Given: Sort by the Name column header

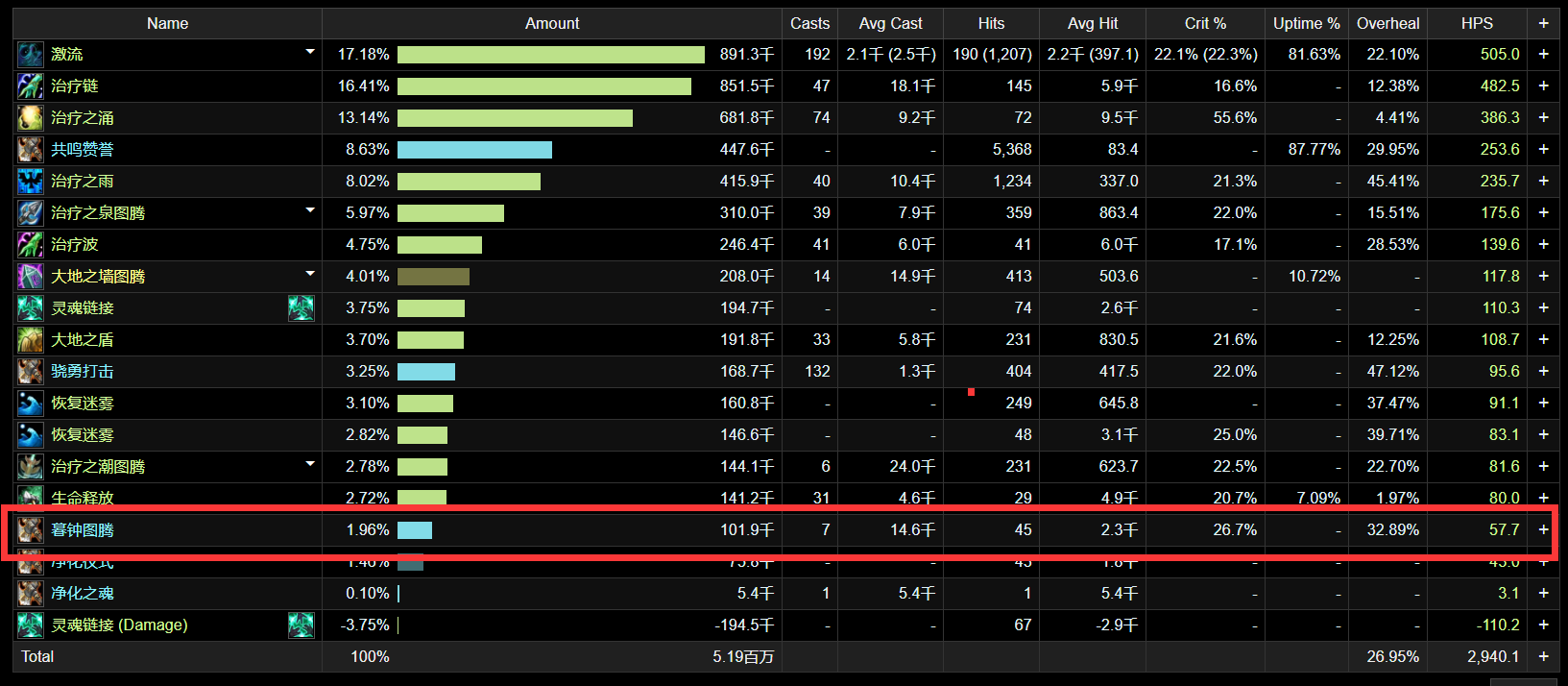Looking at the screenshot, I should coord(167,23).
